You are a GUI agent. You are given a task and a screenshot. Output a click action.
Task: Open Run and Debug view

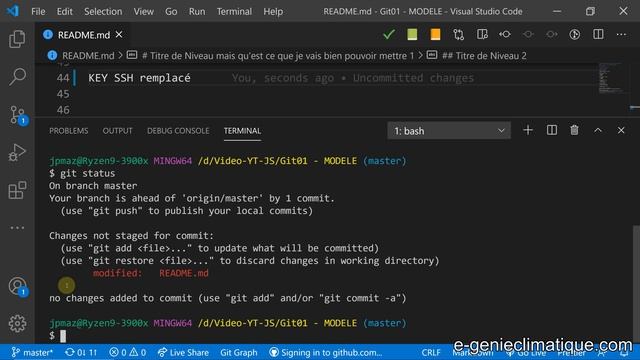pos(17,153)
